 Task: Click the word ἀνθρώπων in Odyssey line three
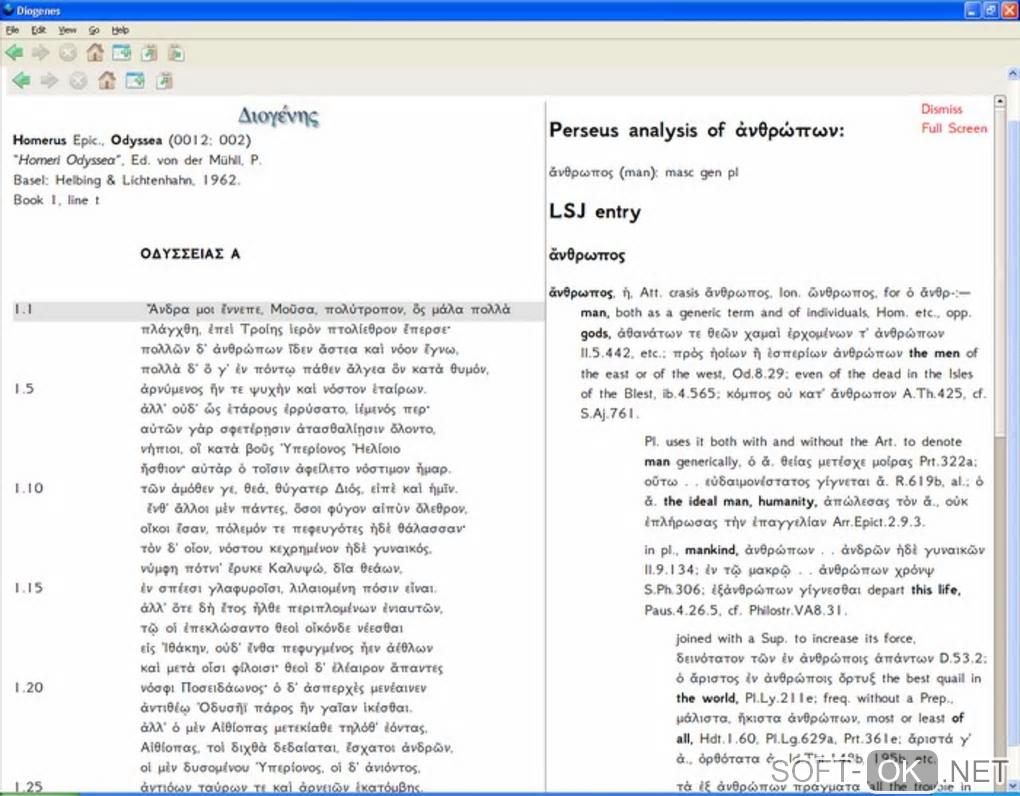coord(248,349)
